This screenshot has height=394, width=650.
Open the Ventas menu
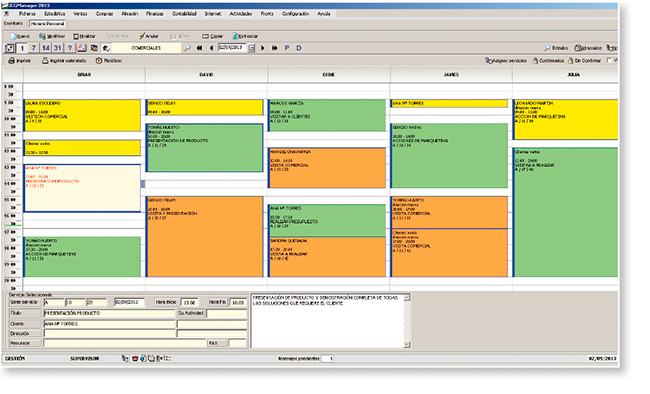click(80, 14)
